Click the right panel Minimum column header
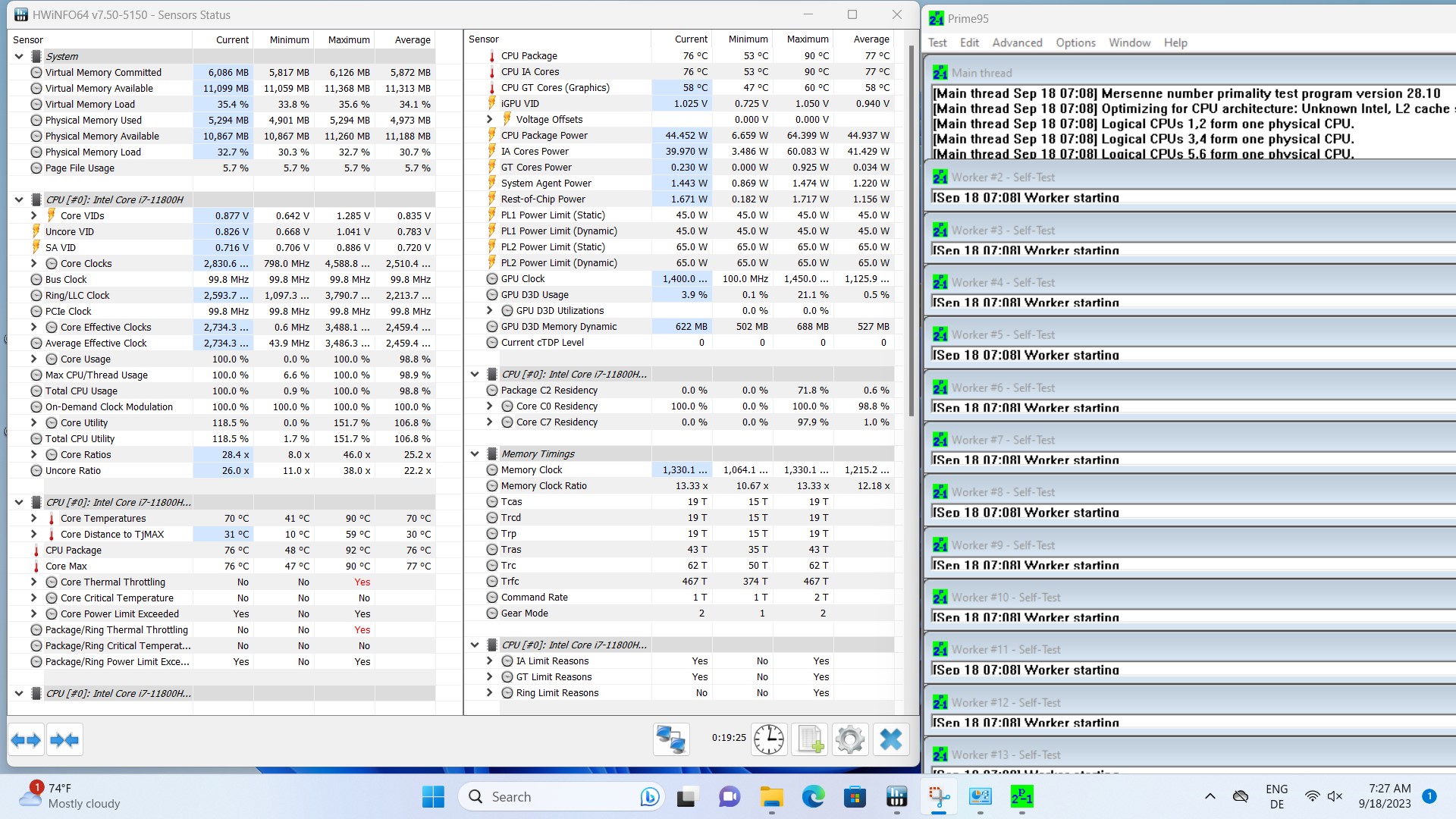The width and height of the screenshot is (1456, 819). (742, 39)
